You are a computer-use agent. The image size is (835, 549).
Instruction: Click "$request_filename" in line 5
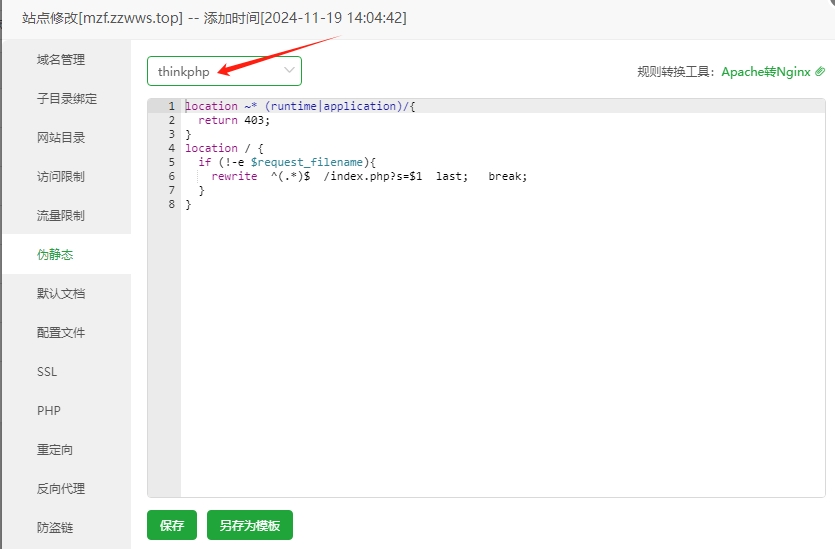pos(307,162)
